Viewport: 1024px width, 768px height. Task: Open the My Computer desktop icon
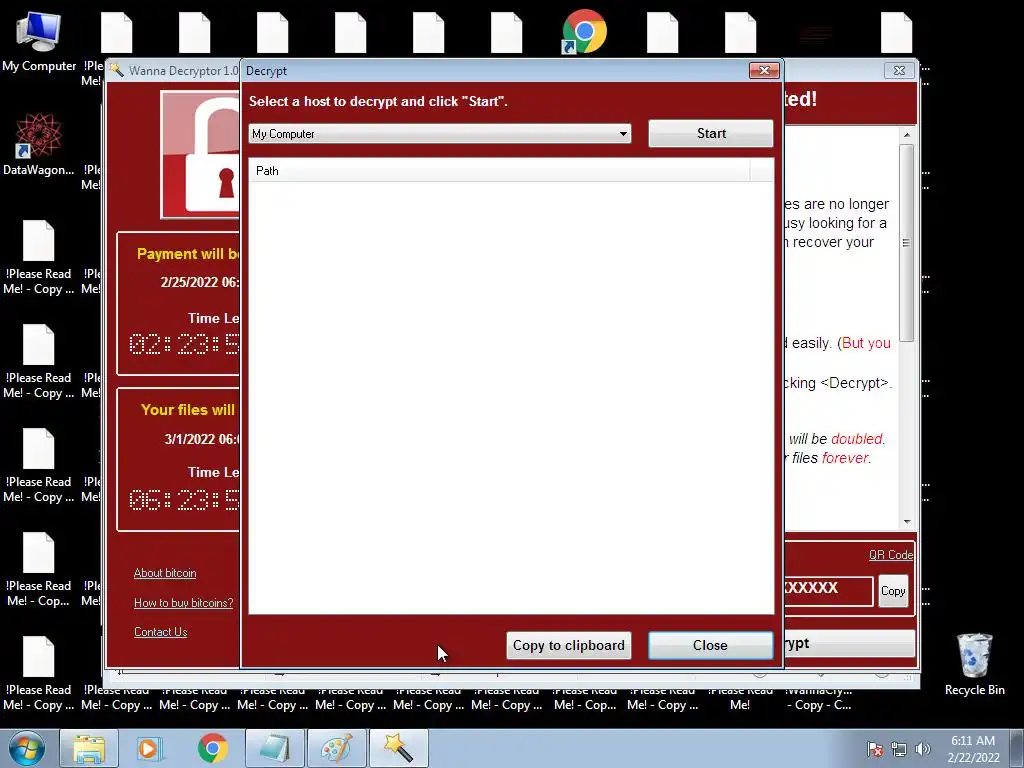click(39, 41)
